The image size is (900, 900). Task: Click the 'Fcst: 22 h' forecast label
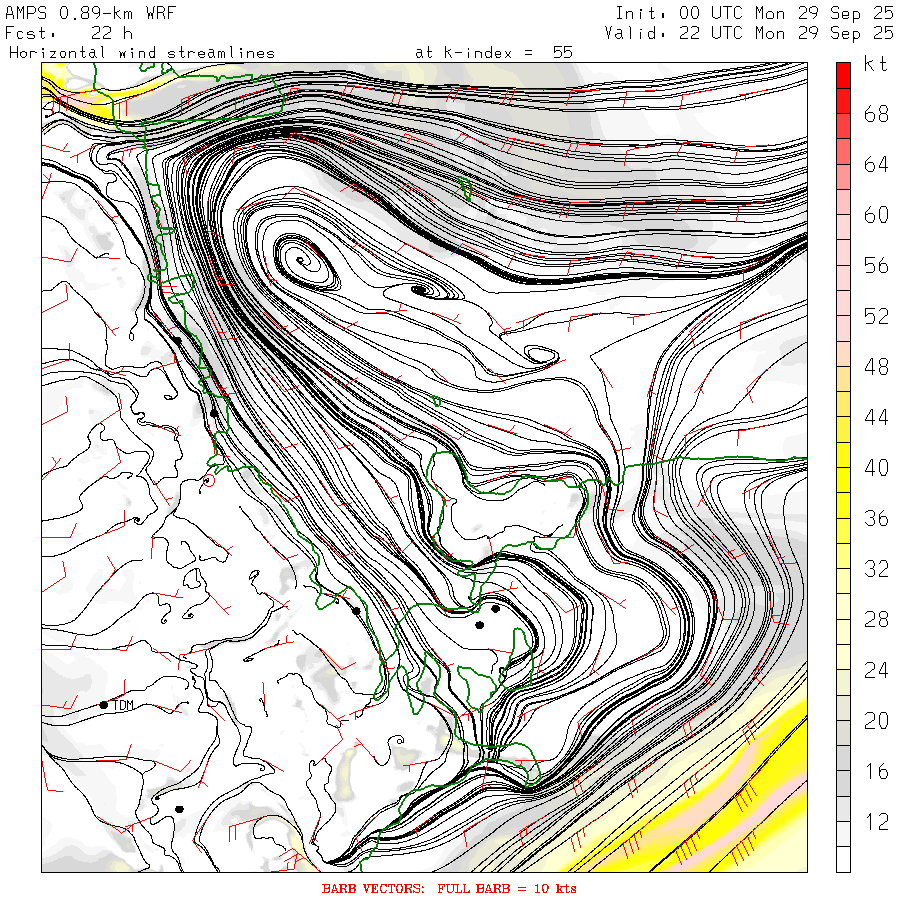(x=69, y=33)
